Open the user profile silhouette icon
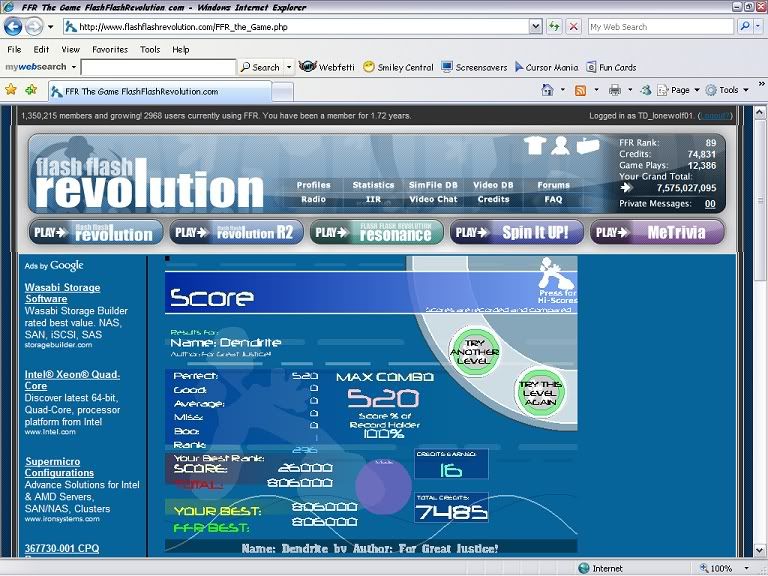The height and width of the screenshot is (576, 768). click(561, 146)
